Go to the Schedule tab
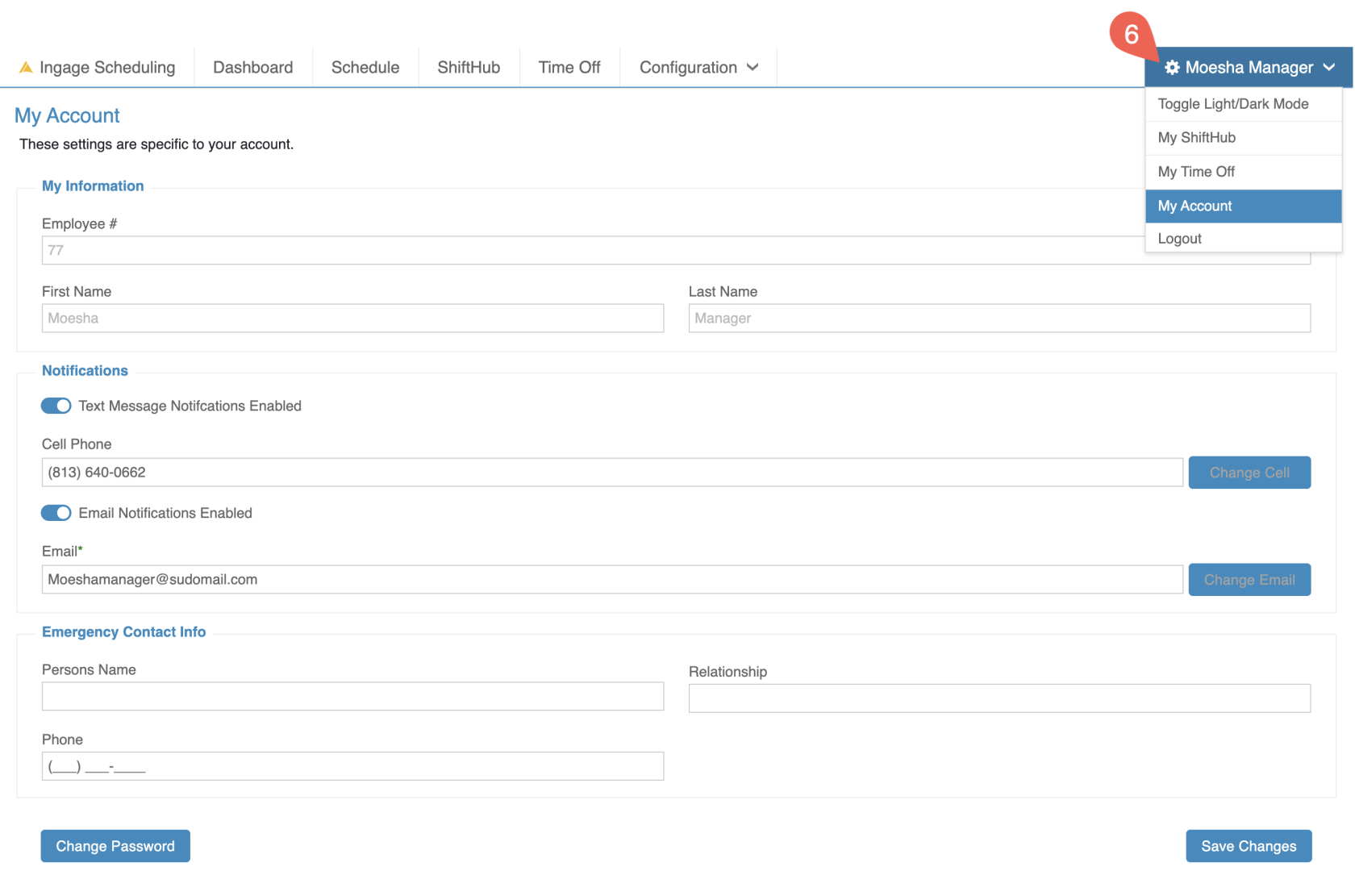This screenshot has width=1355, height=896. tap(365, 68)
